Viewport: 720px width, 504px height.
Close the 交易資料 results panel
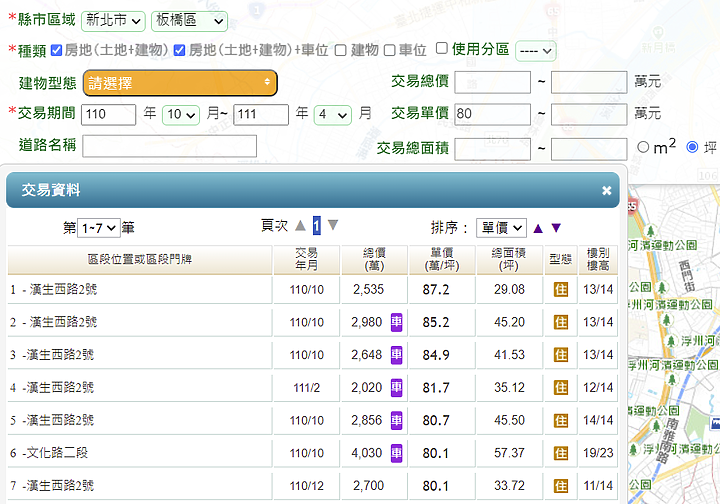(606, 190)
